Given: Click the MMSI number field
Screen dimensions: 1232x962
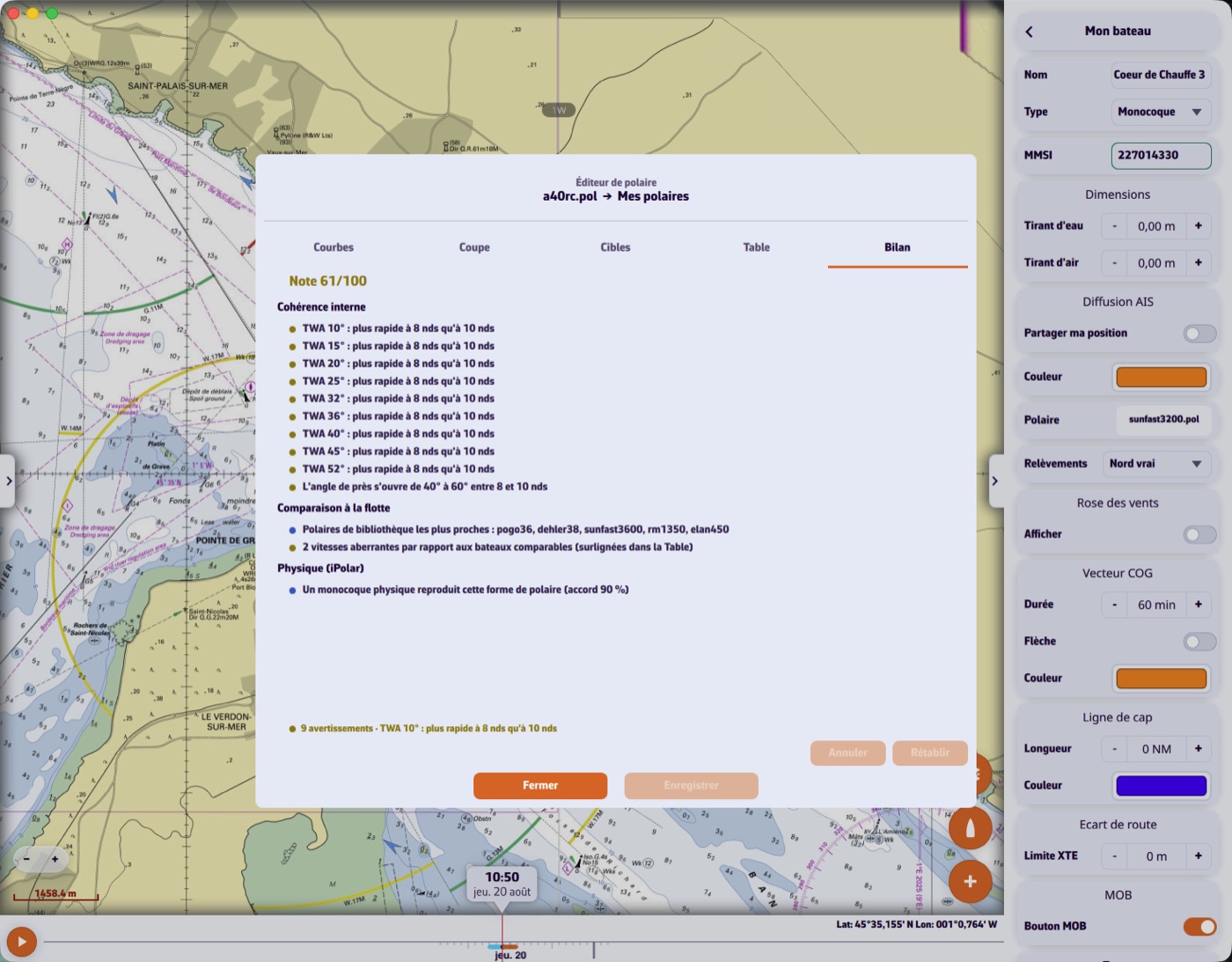Looking at the screenshot, I should pos(1161,156).
